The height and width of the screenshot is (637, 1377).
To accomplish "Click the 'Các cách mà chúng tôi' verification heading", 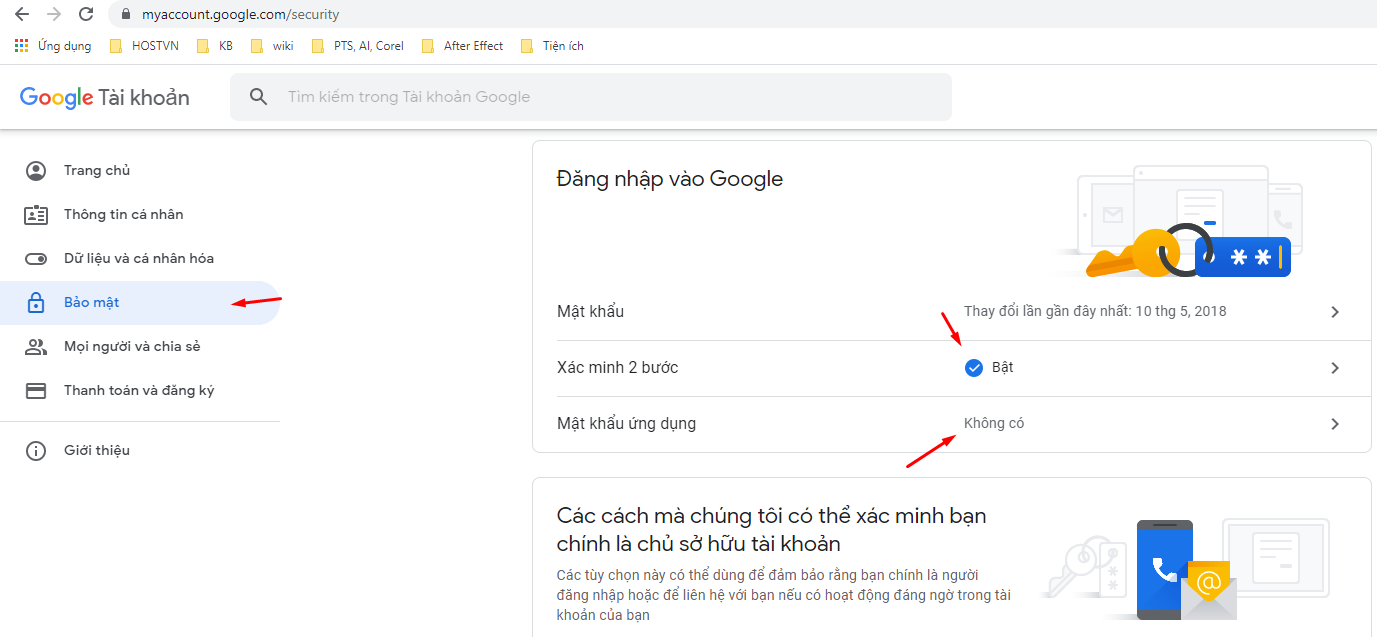I will coord(772,530).
